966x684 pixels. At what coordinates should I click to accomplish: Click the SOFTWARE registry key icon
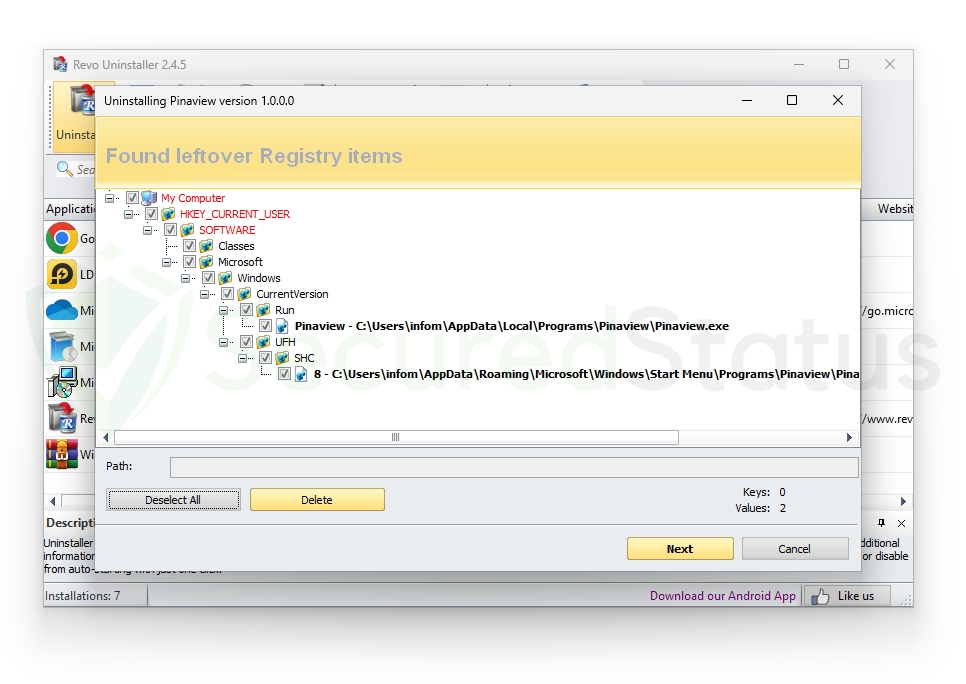coord(187,230)
